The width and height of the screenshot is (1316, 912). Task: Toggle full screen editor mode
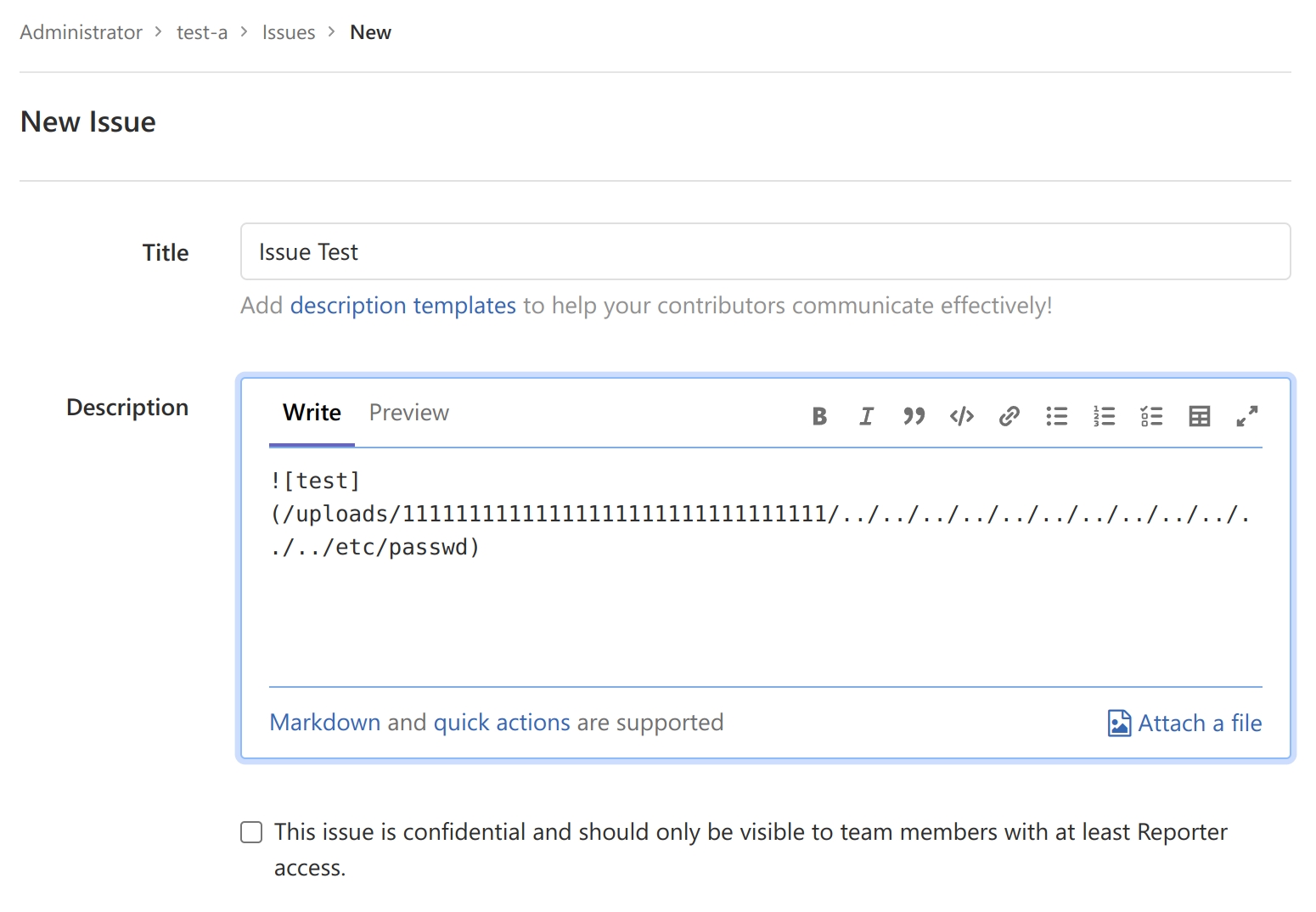tap(1247, 416)
